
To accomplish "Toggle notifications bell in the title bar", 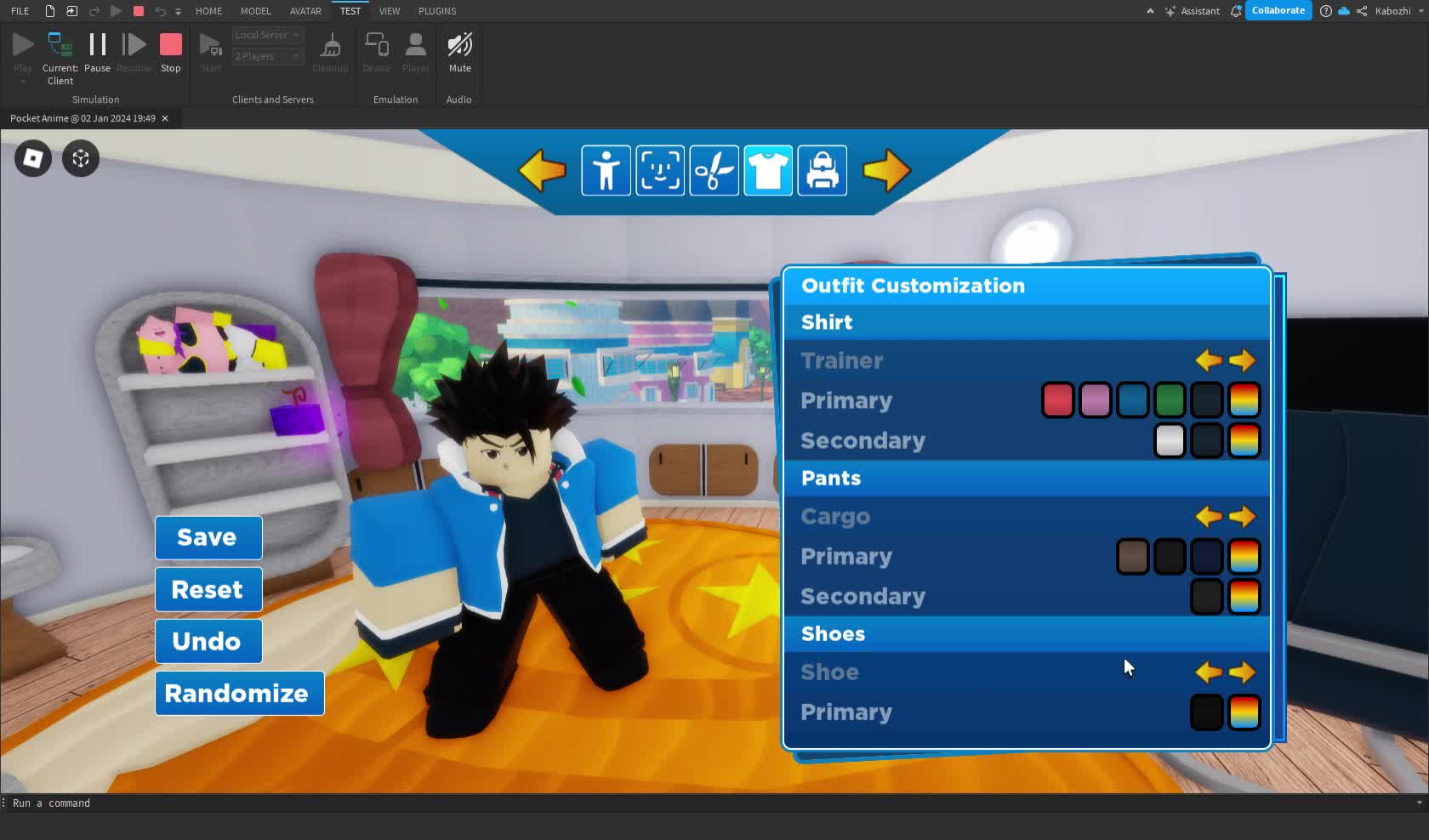I will click(x=1235, y=11).
